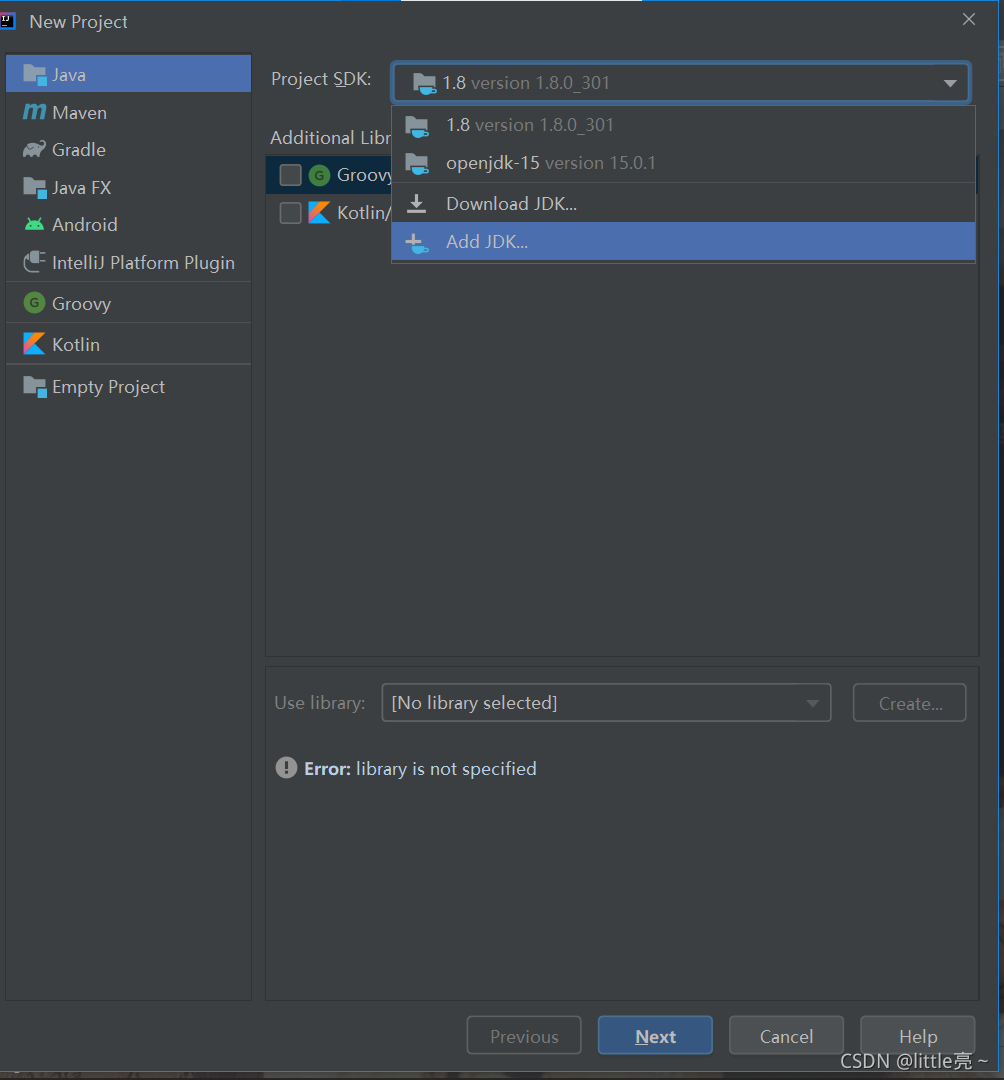
Task: Select IntelliJ Platform Plugin project type
Action: click(128, 262)
